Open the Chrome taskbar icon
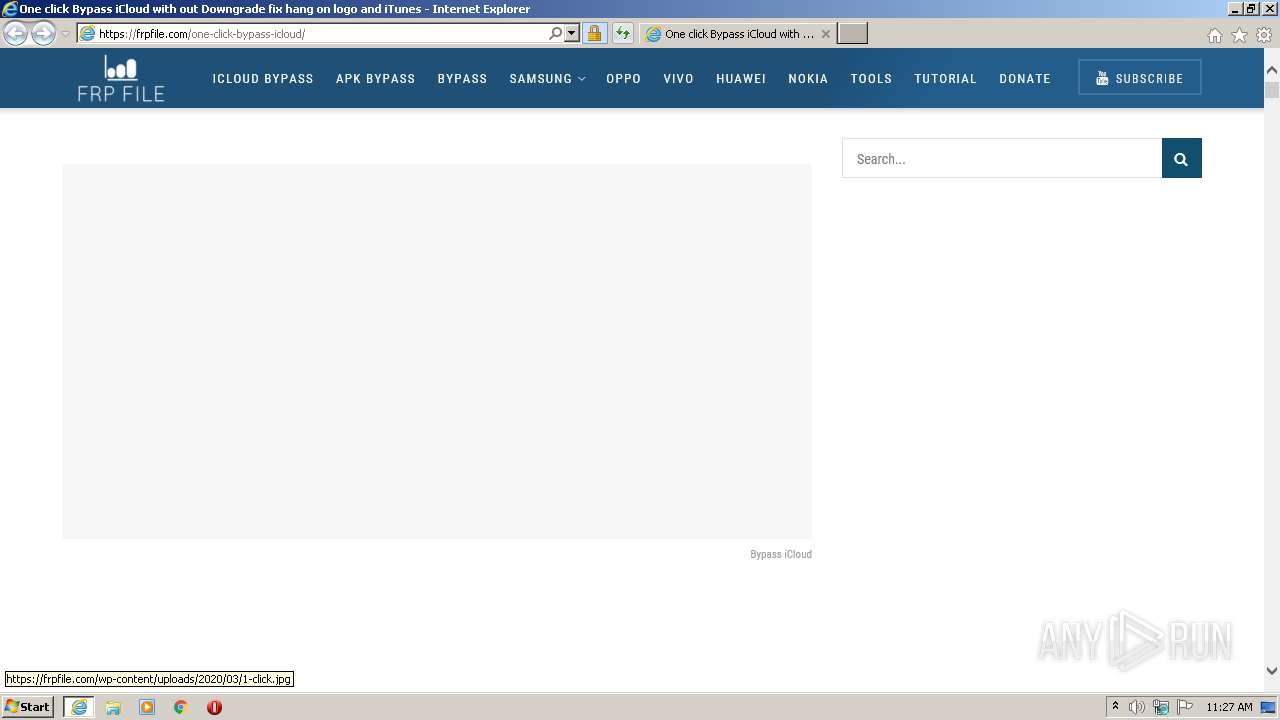 tap(181, 707)
